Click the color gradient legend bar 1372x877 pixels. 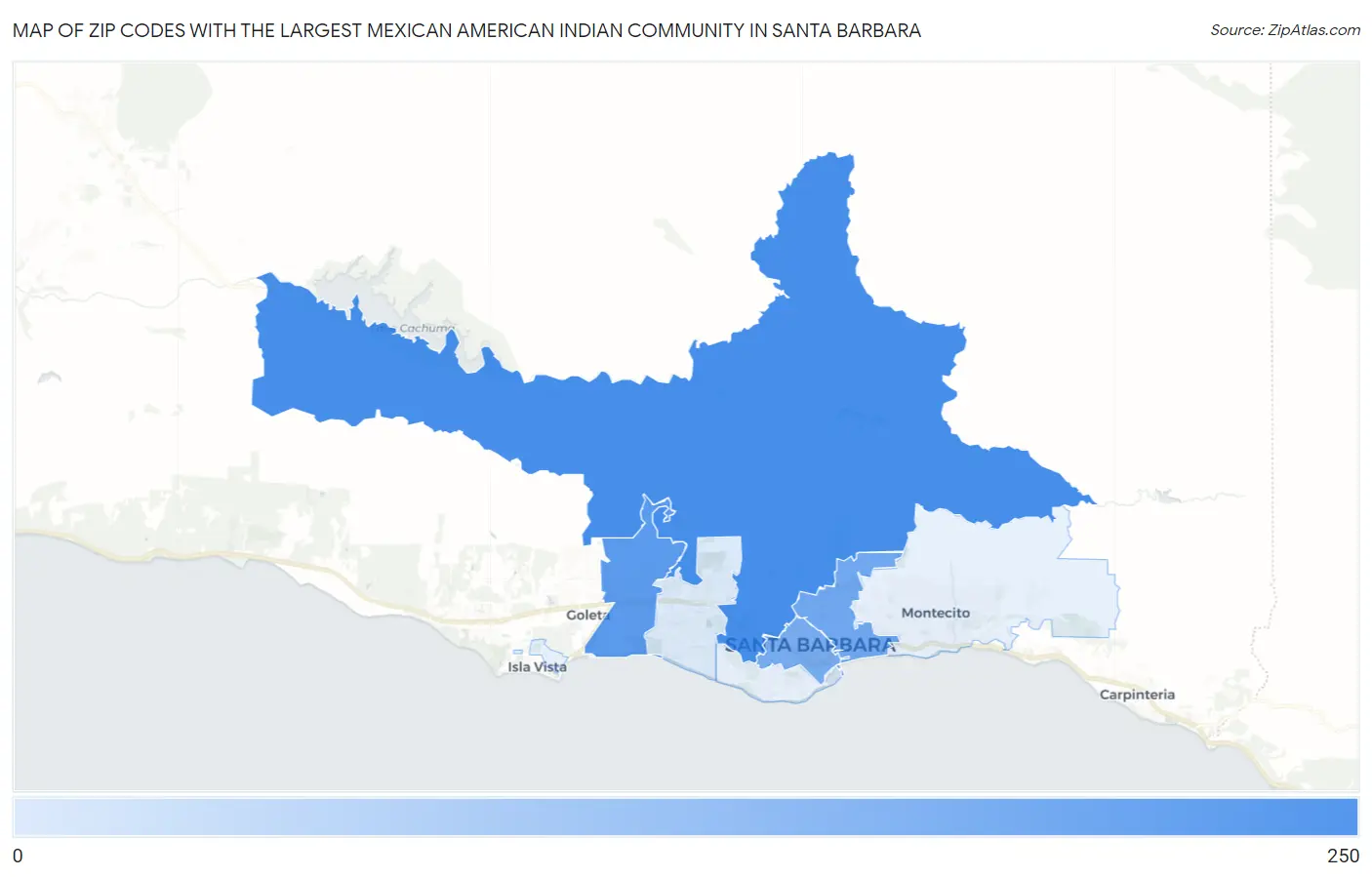click(x=686, y=817)
